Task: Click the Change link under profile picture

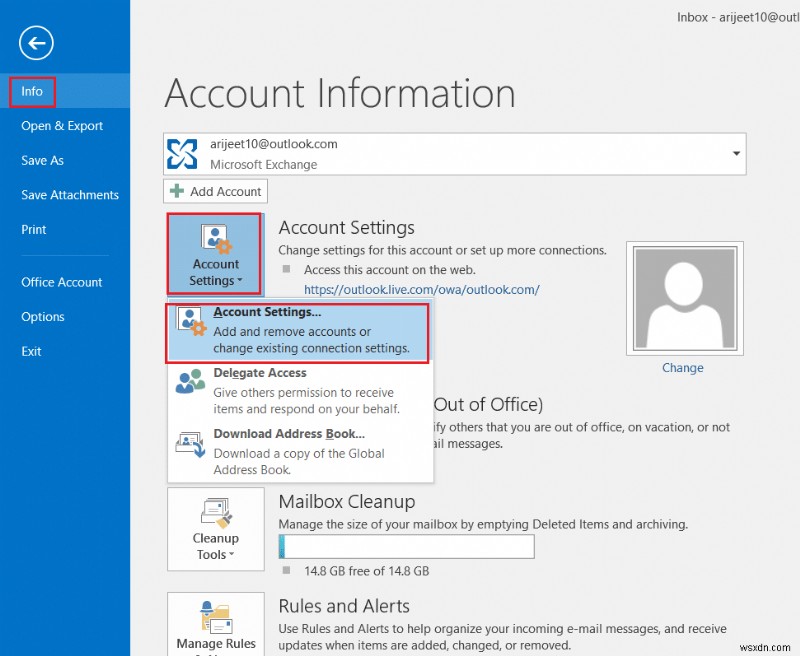Action: coord(683,367)
